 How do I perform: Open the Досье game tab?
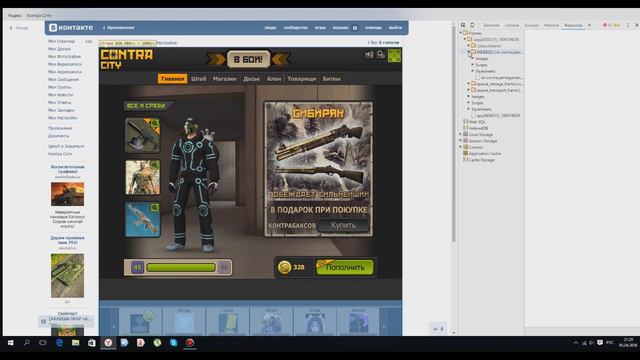coord(251,79)
